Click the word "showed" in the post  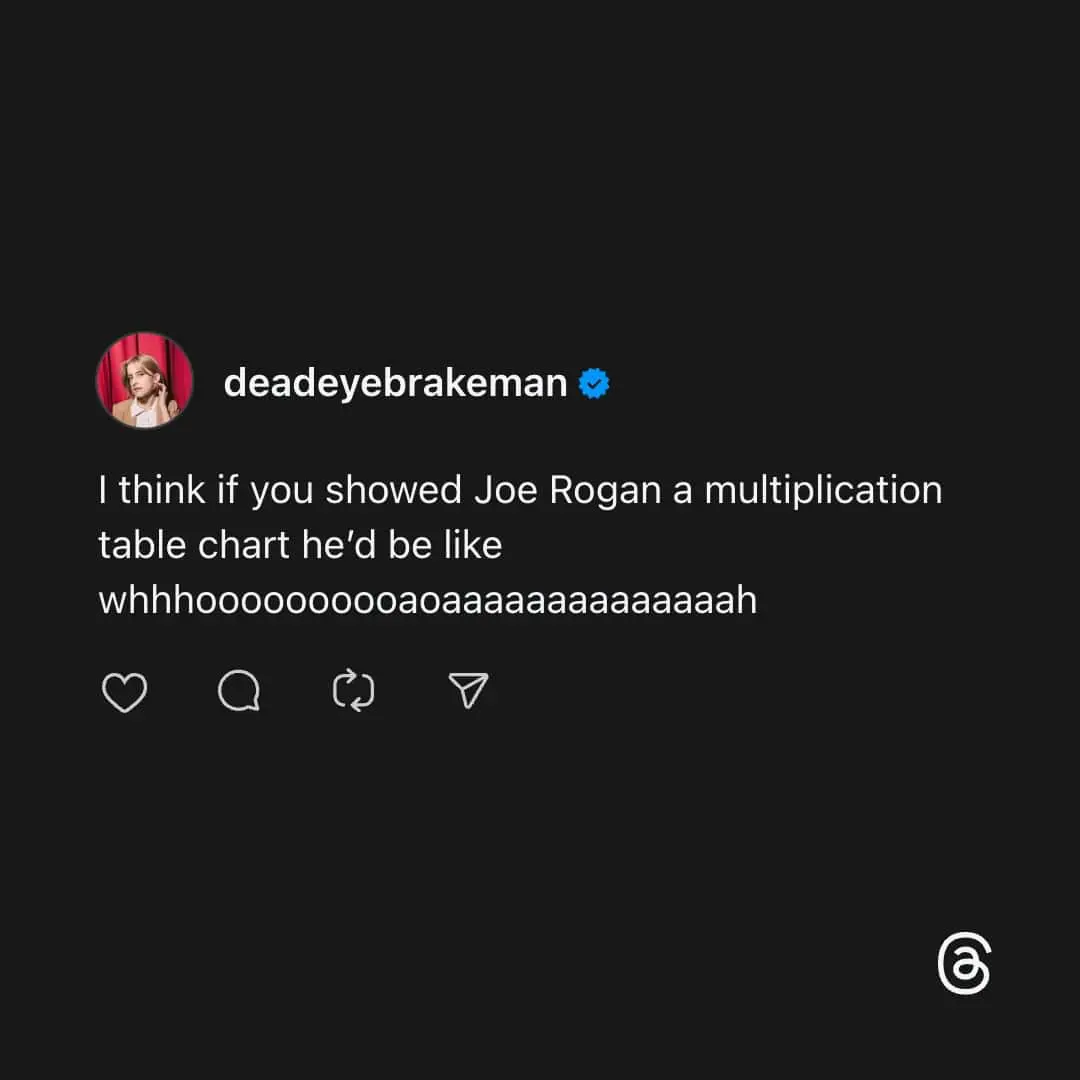[x=393, y=490]
